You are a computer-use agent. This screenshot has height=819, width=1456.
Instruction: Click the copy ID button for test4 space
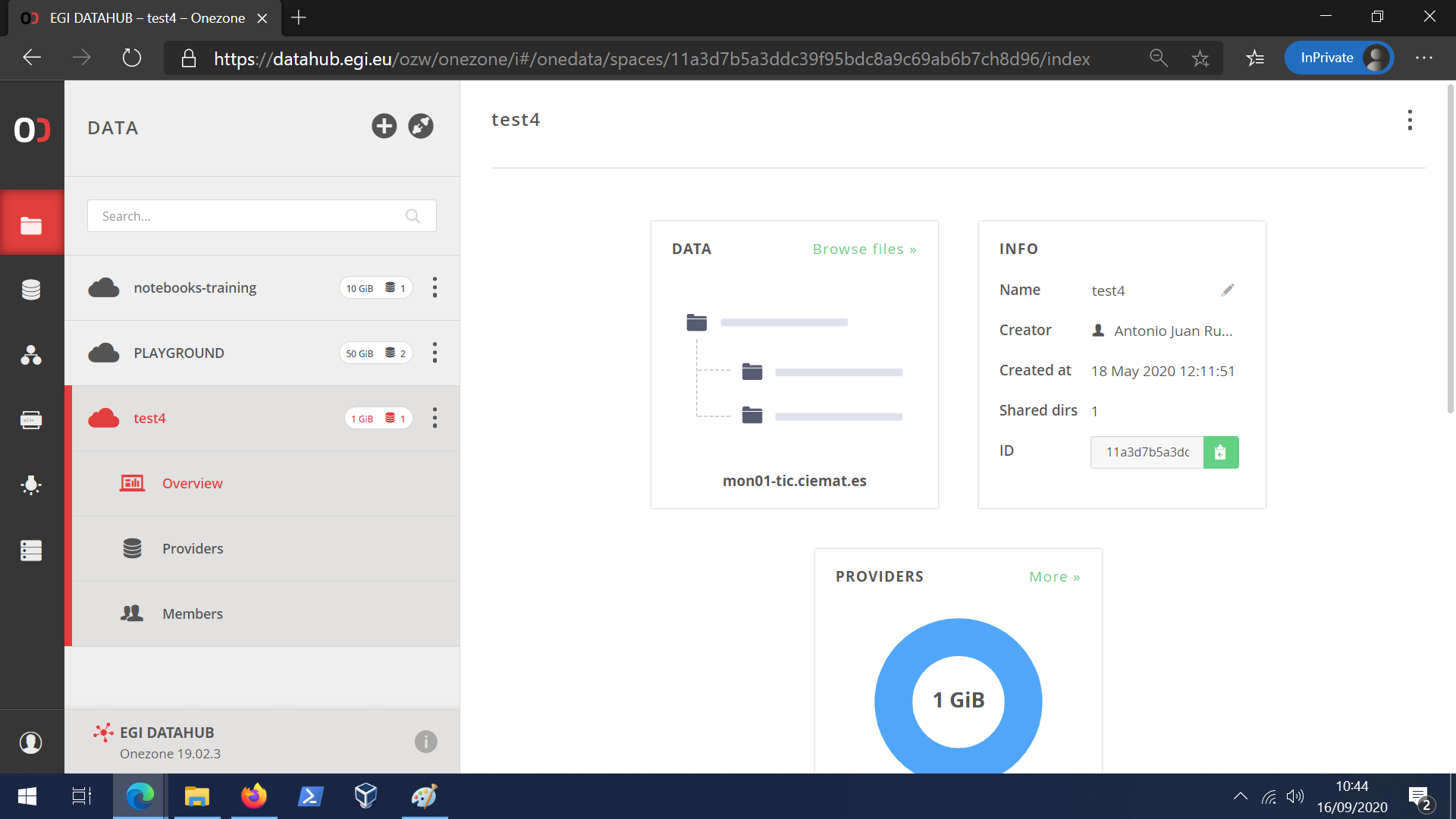click(1221, 452)
